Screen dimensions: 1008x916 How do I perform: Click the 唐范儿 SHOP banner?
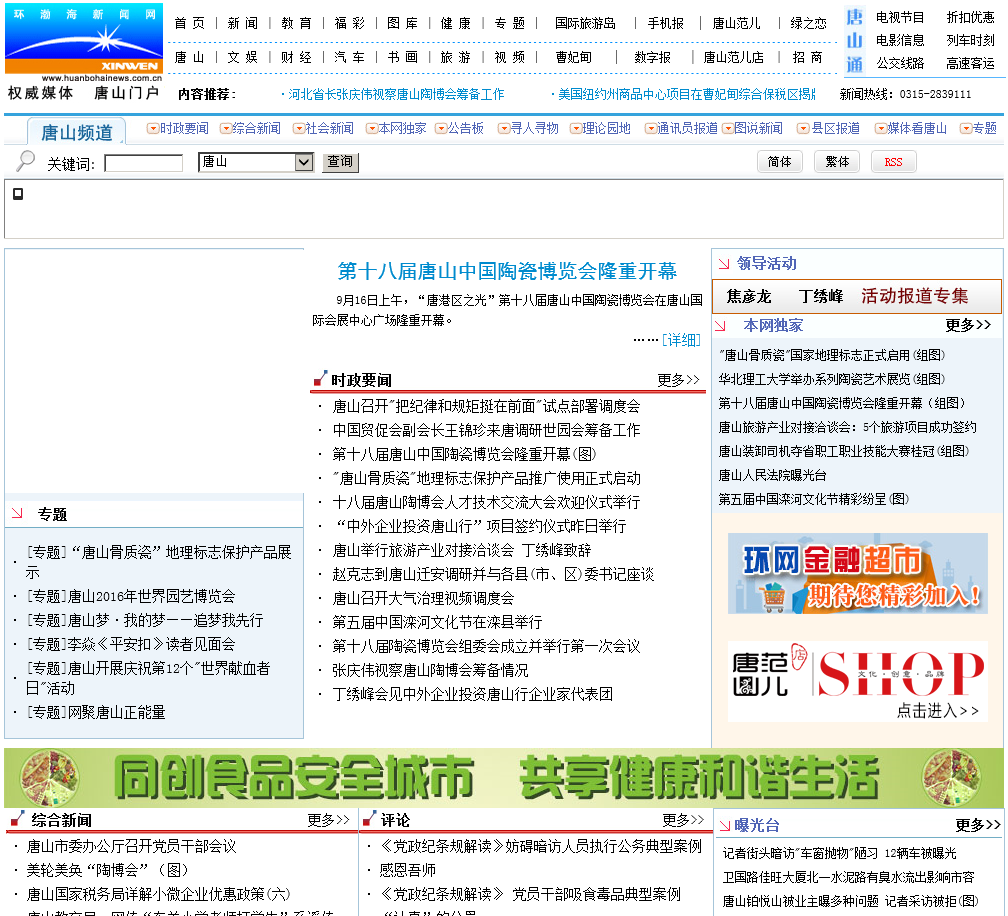(x=858, y=681)
